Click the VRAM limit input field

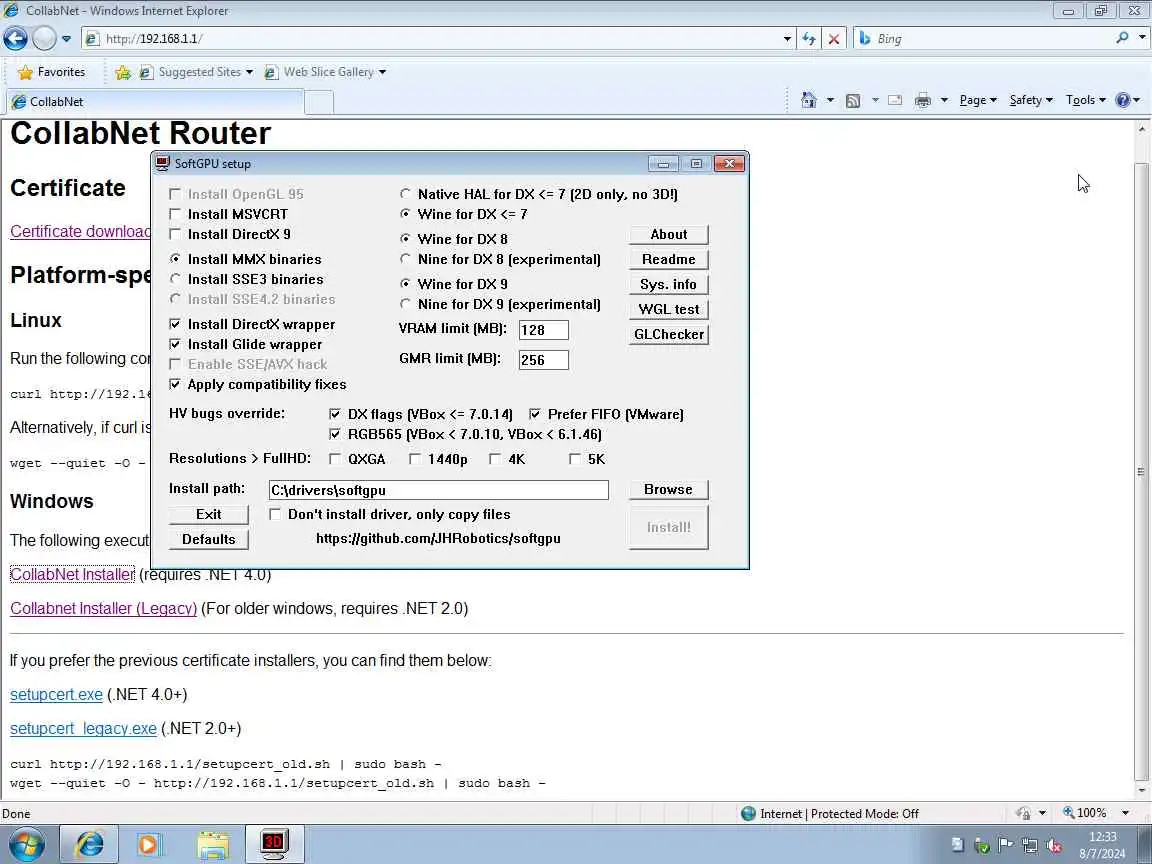(x=544, y=330)
